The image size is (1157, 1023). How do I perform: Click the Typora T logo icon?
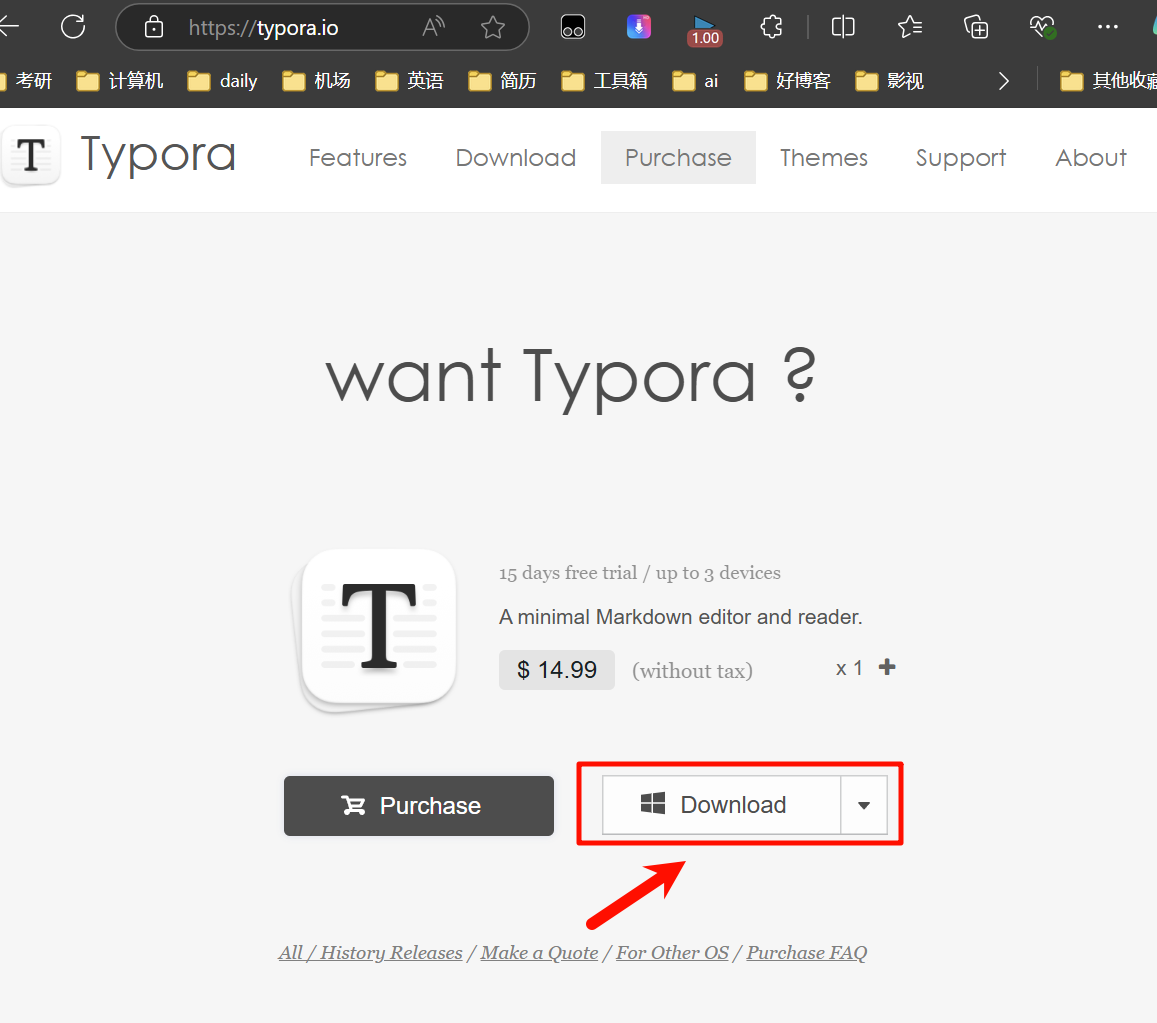point(30,156)
